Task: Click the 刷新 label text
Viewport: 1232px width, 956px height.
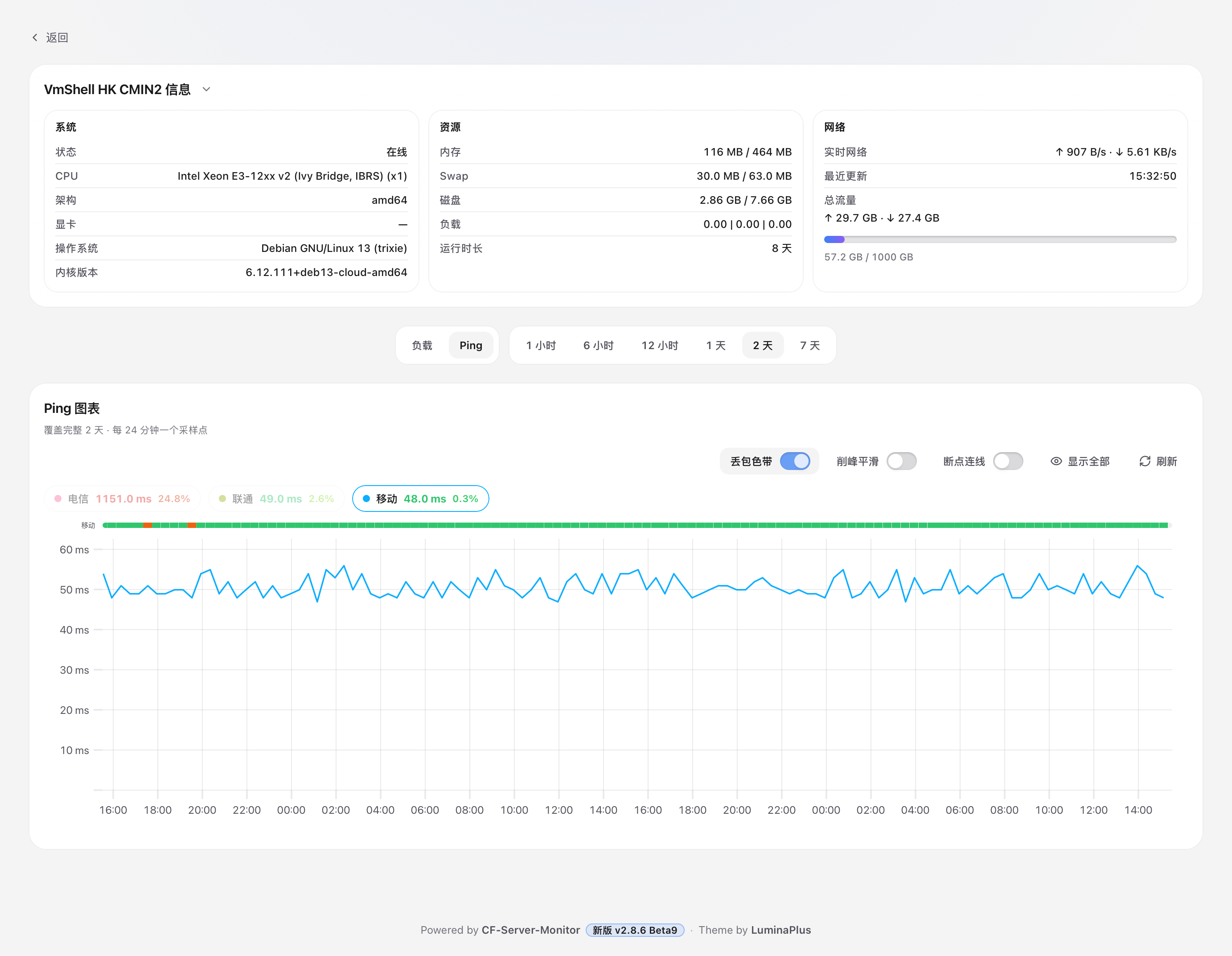Action: click(1166, 461)
